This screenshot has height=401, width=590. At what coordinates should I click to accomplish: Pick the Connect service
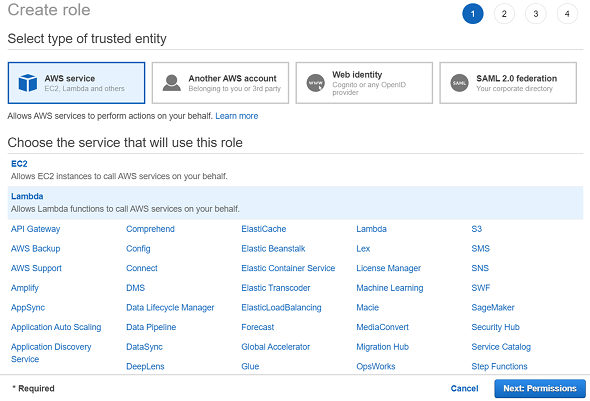click(142, 268)
